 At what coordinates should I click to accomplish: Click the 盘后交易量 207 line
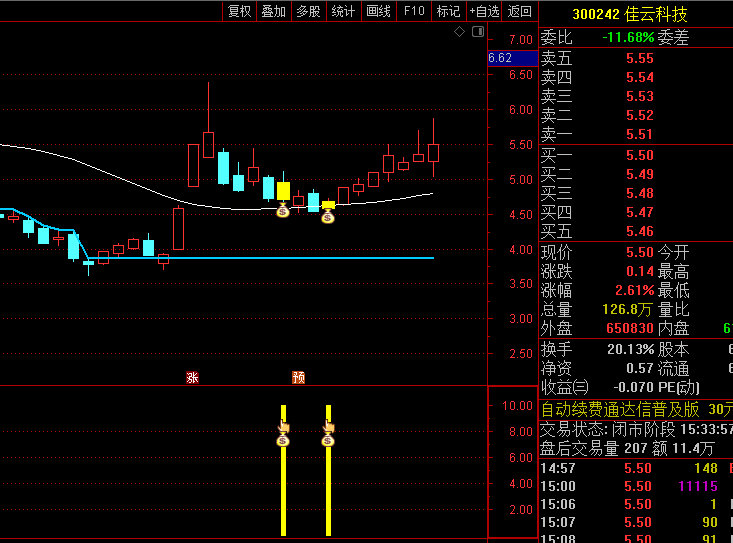pyautogui.click(x=627, y=449)
